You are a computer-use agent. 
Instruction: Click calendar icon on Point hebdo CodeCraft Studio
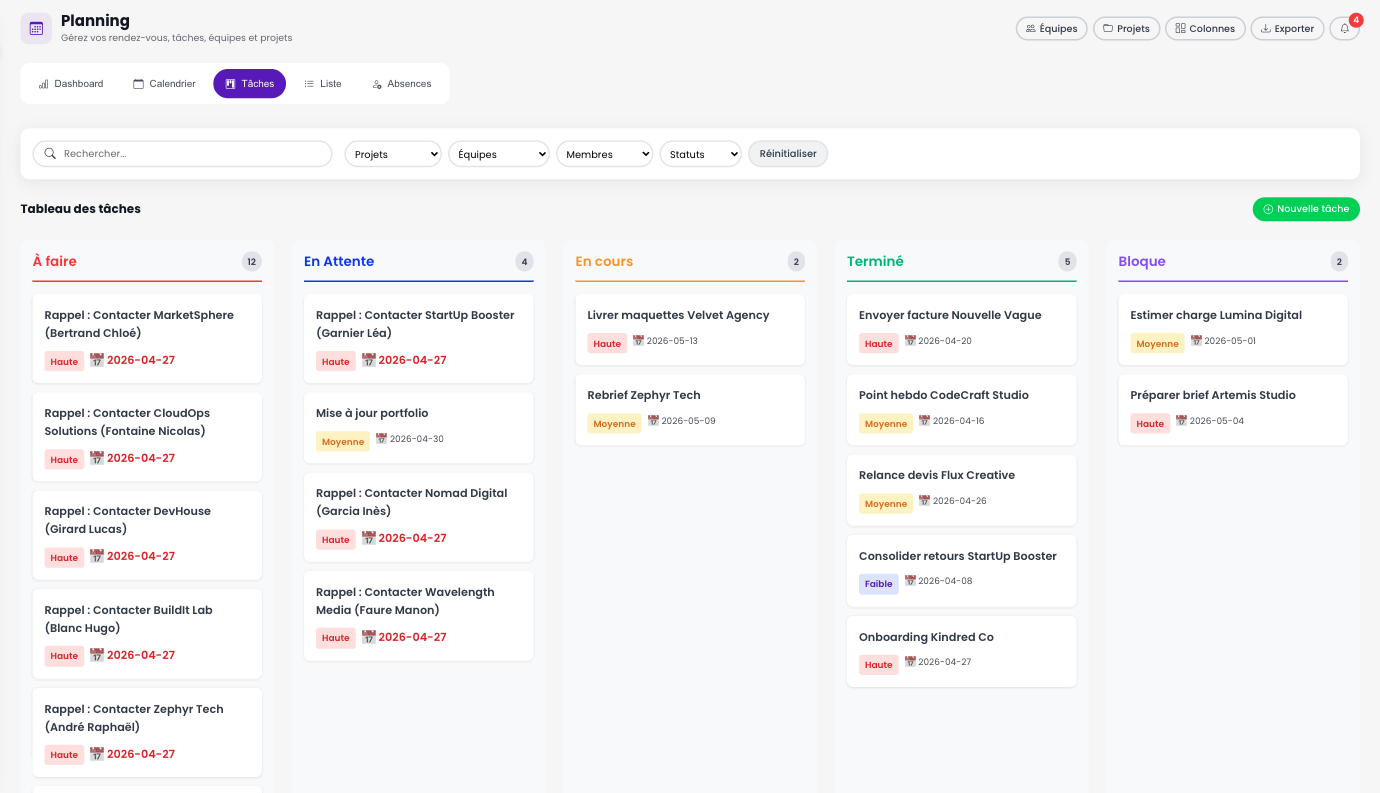pyautogui.click(x=925, y=420)
